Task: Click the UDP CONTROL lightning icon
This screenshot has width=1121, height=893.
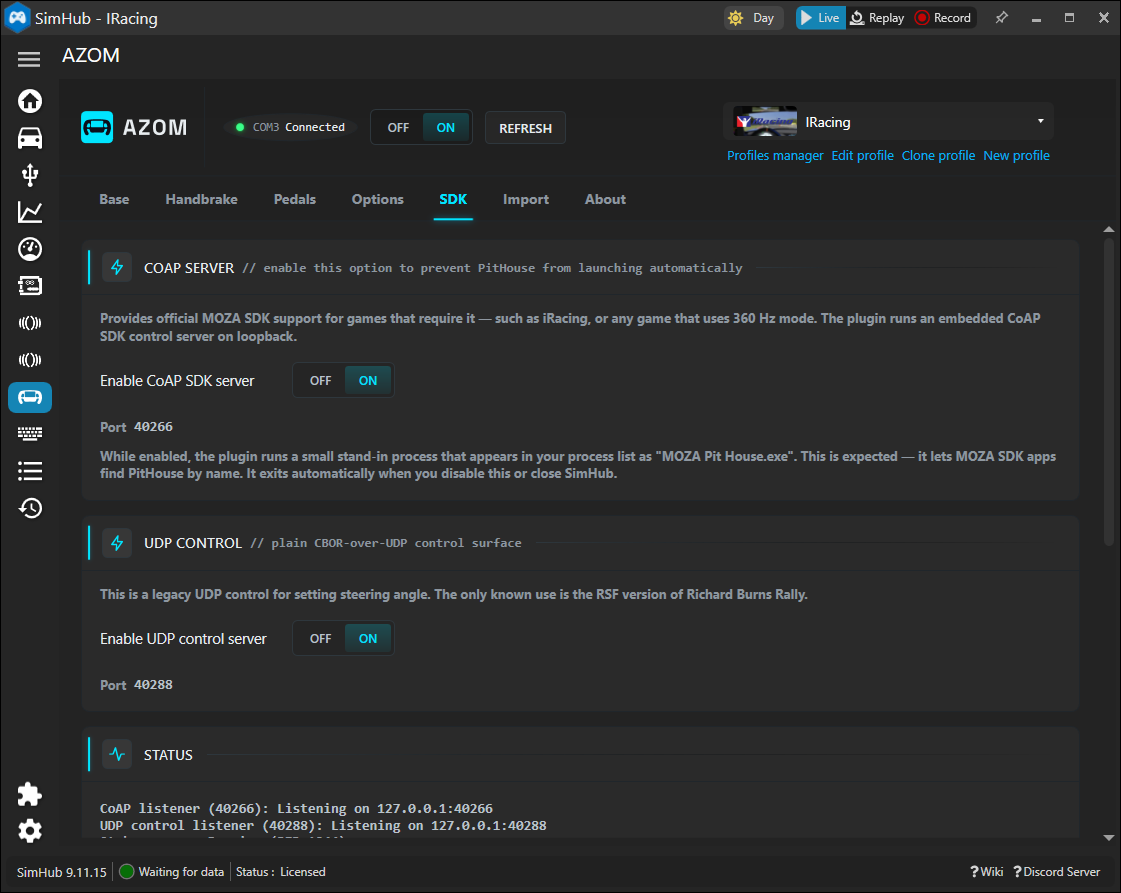Action: click(x=117, y=543)
